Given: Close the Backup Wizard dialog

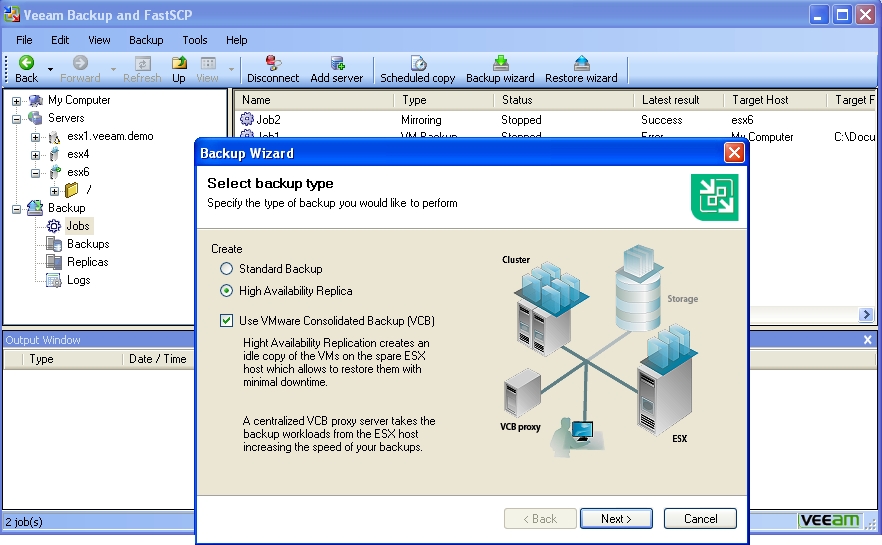Looking at the screenshot, I should click(x=734, y=153).
